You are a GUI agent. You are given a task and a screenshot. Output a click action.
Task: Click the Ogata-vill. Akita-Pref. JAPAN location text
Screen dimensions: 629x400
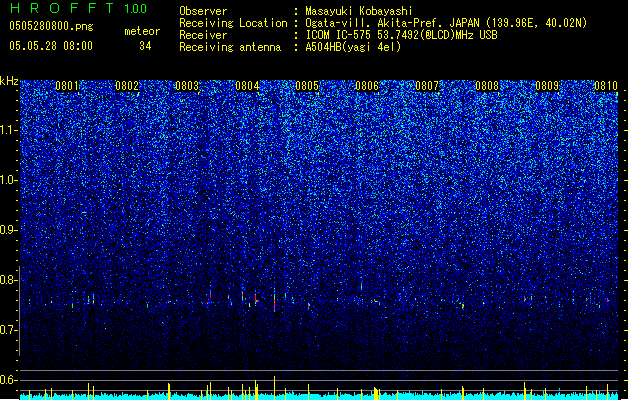(446, 23)
